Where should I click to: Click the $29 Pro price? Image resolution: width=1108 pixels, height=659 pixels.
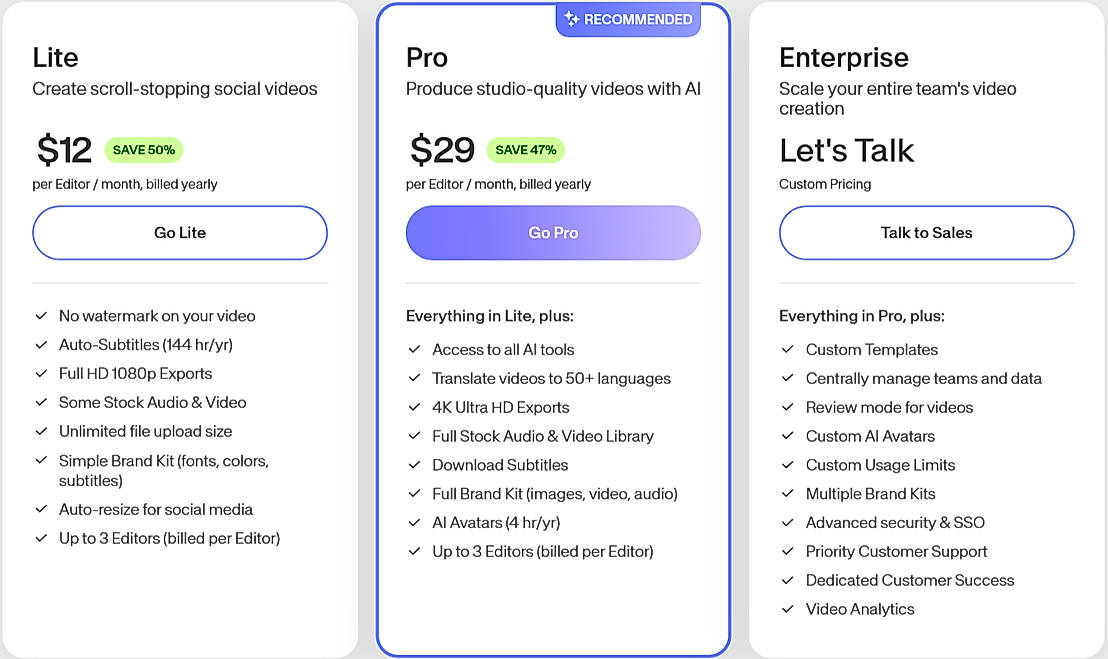pos(442,150)
